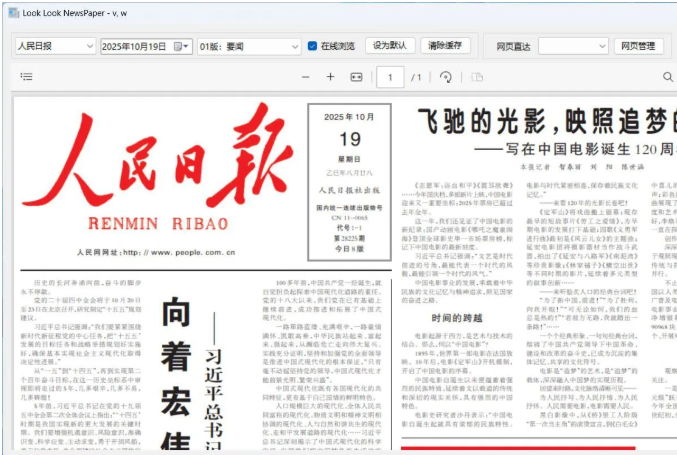Screen dimensions: 677x455
Task: Click the 时间的跨越 subheading
Action: click(x=457, y=318)
